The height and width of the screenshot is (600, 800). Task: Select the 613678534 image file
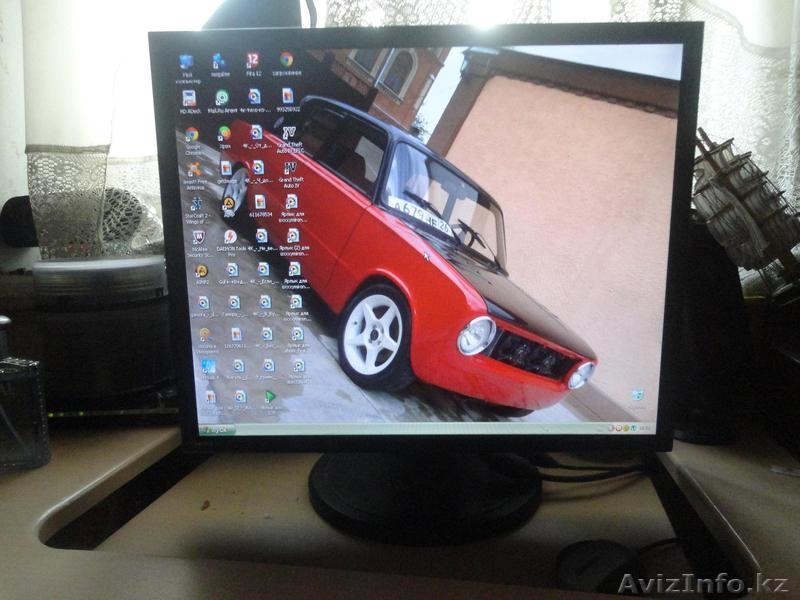coord(259,203)
